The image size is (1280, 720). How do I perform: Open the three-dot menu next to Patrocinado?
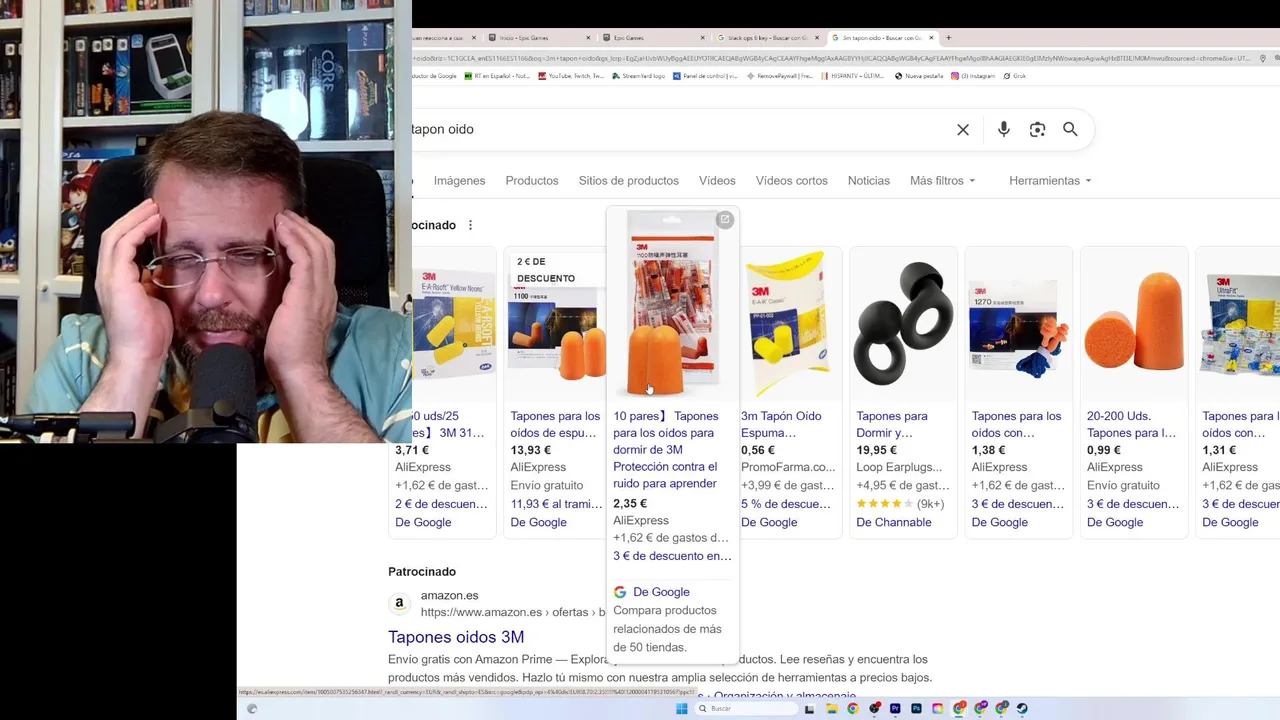point(470,225)
